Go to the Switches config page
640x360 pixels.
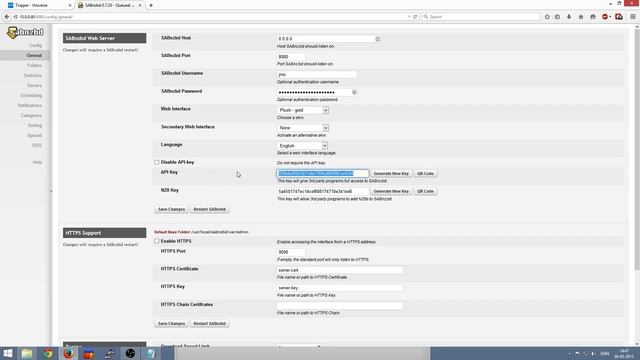[33, 76]
